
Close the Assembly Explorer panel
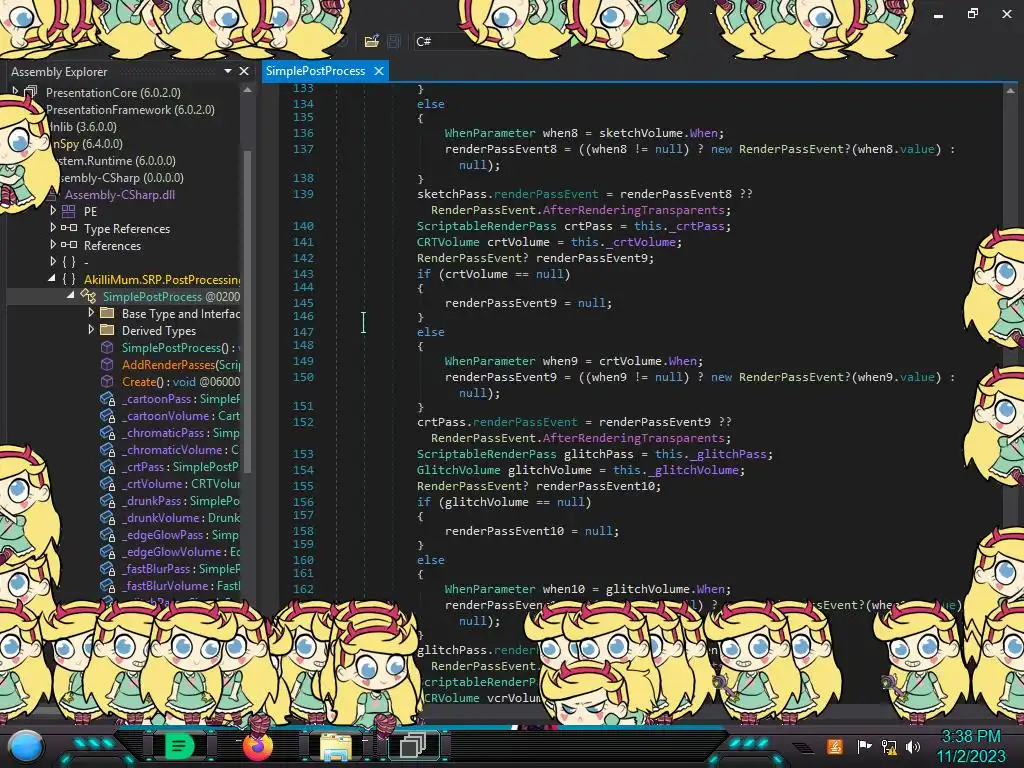point(244,71)
